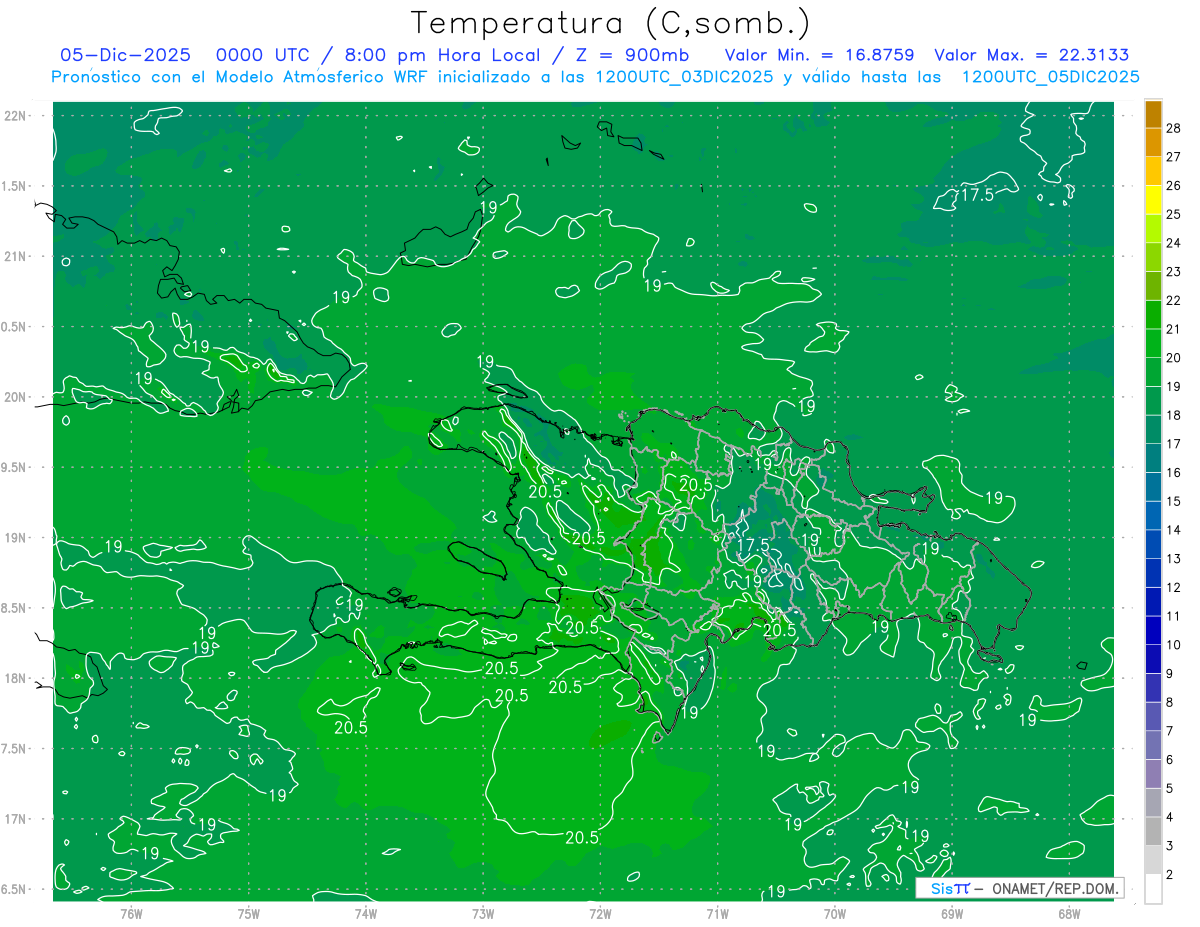Click legend value 15
Viewport: 1200px width, 927px height.
(x=1173, y=501)
